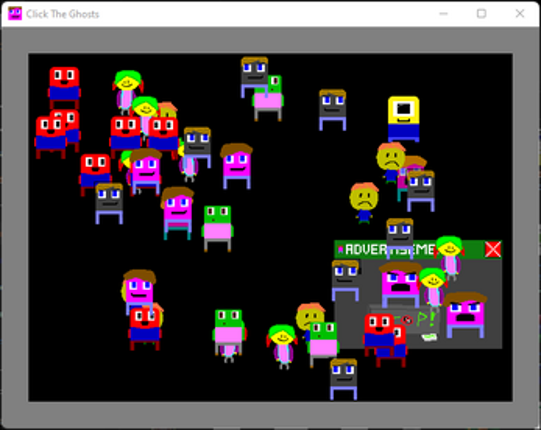The width and height of the screenshot is (541, 430).
Task: Click the yellow monitor-faced character with blue body
Action: click(403, 119)
